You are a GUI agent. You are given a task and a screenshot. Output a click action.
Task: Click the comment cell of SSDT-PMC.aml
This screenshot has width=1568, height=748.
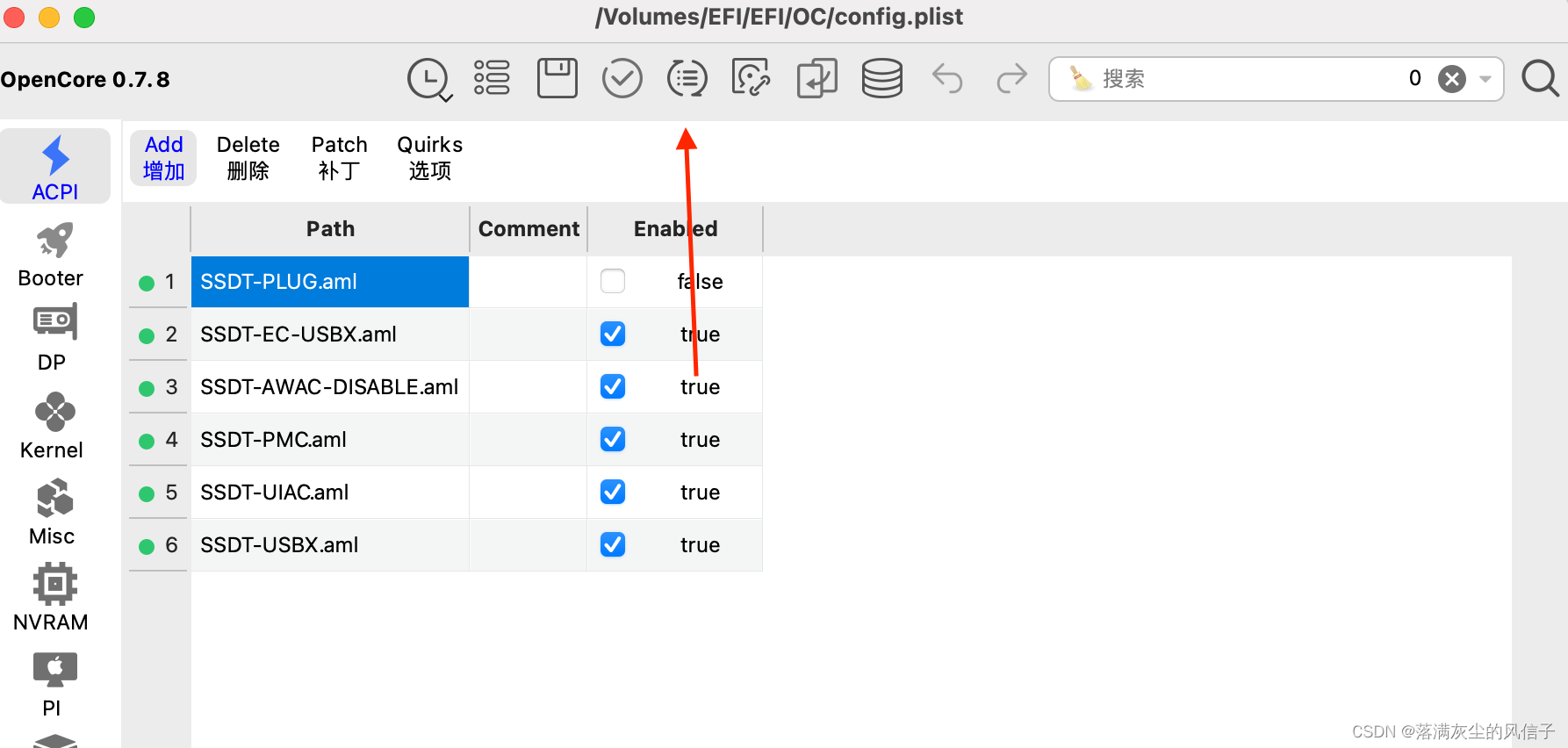pyautogui.click(x=528, y=440)
